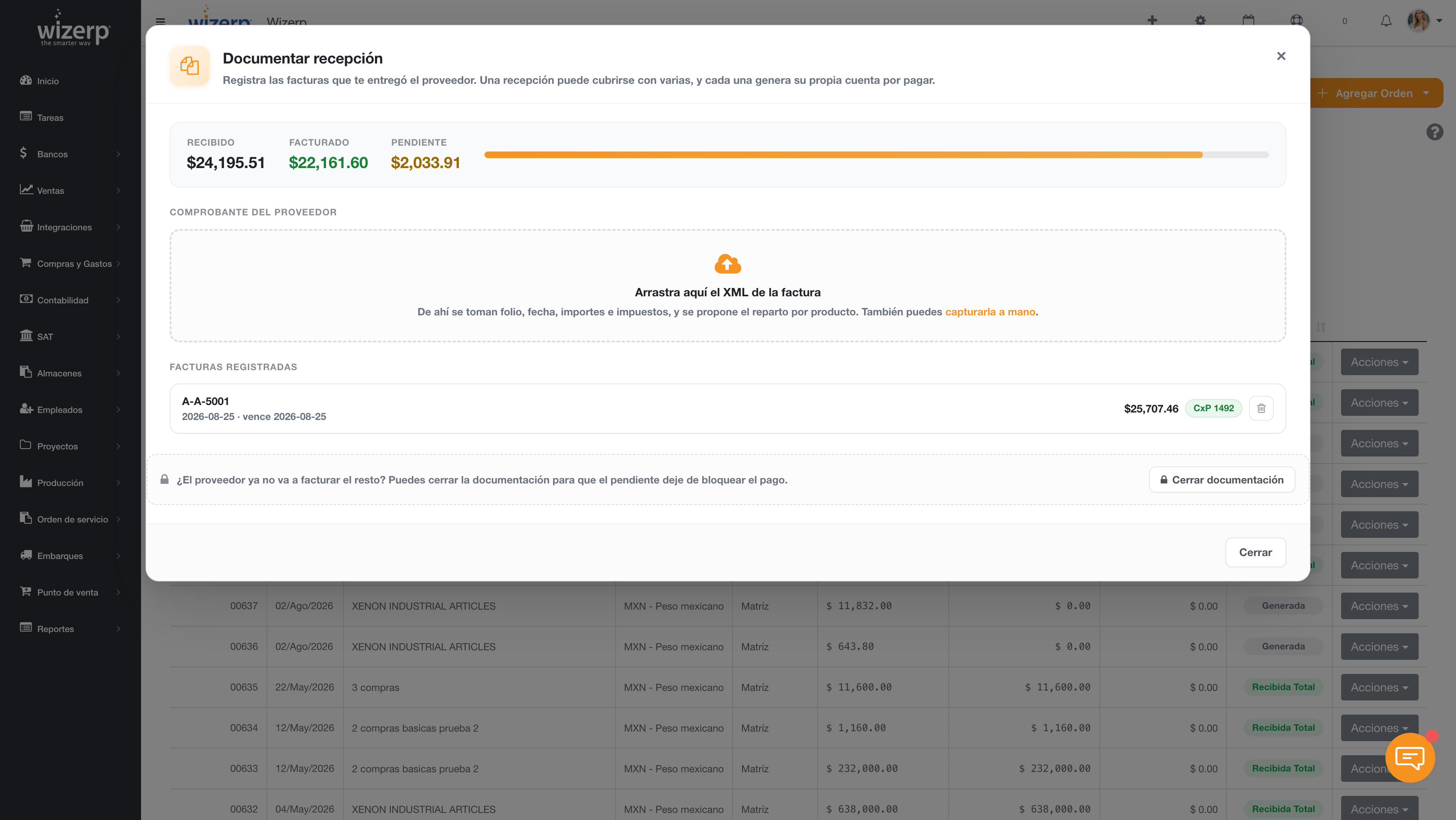Image resolution: width=1456 pixels, height=820 pixels.
Task: Select invoice row A-A-5001
Action: (728, 408)
